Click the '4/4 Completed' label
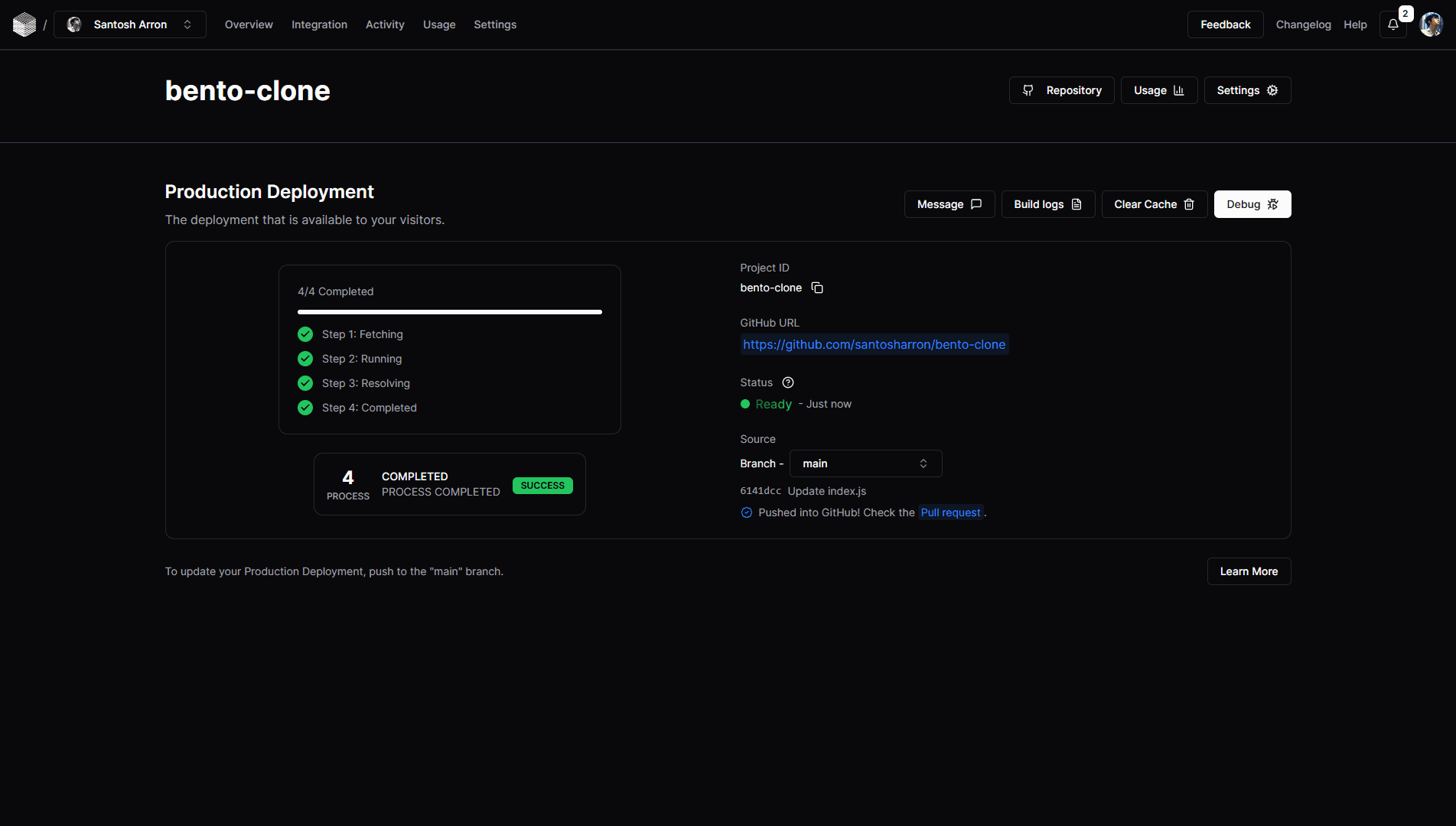 pos(336,291)
